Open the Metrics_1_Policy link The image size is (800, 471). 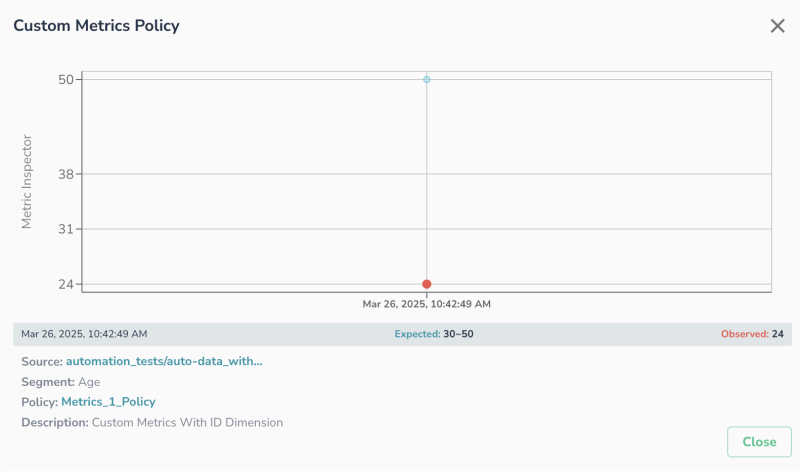(x=108, y=402)
